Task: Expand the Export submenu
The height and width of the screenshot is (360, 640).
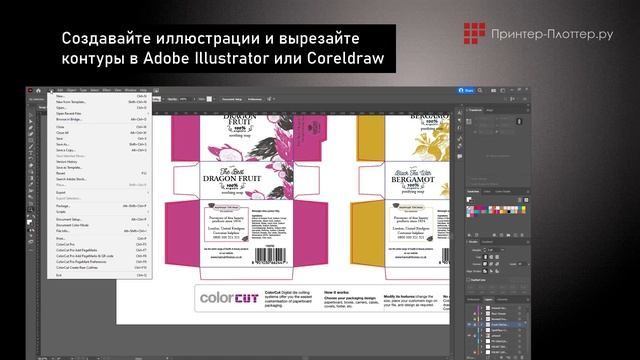Action: pyautogui.click(x=99, y=192)
